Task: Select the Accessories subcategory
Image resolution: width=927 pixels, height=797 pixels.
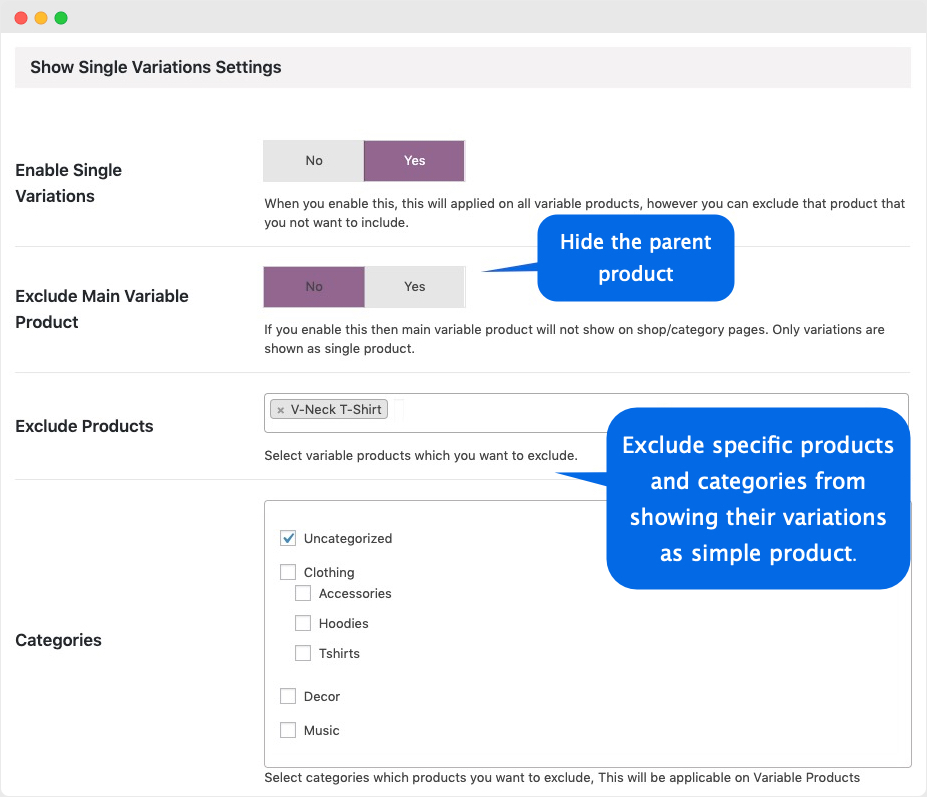Action: [x=302, y=592]
